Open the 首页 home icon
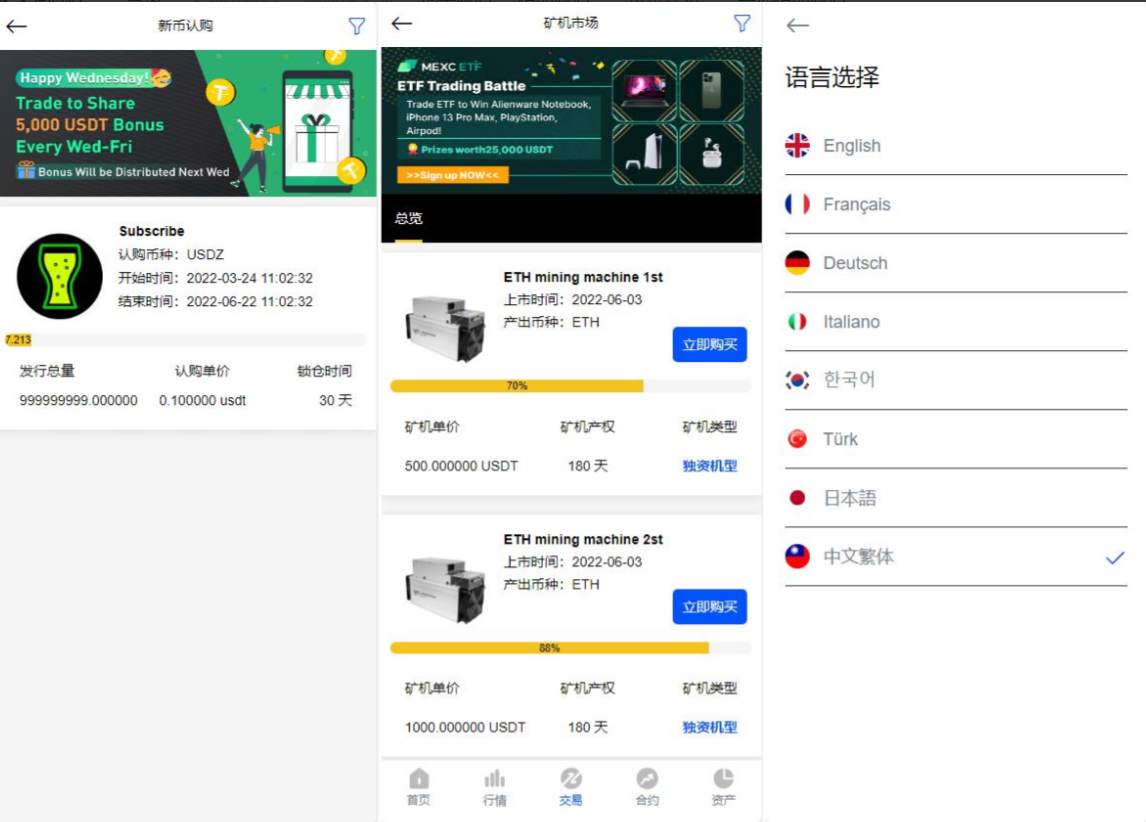The height and width of the screenshot is (822, 1146). (x=418, y=787)
